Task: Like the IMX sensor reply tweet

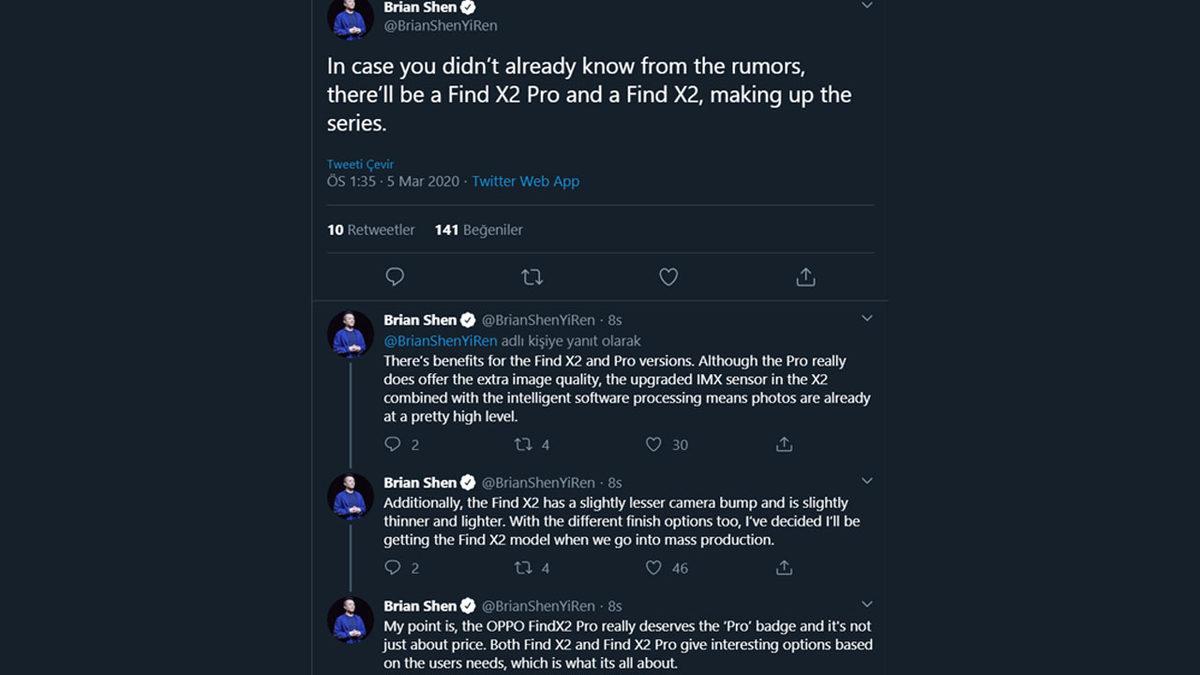Action: (654, 444)
